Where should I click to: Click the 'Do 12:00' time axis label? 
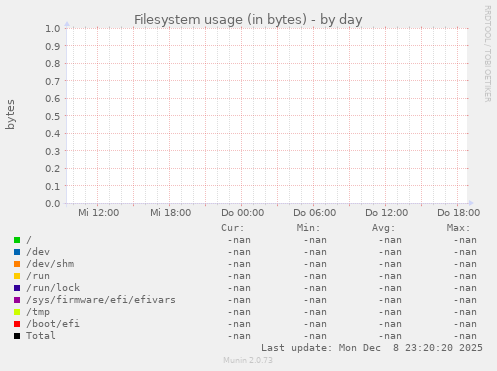pos(387,213)
